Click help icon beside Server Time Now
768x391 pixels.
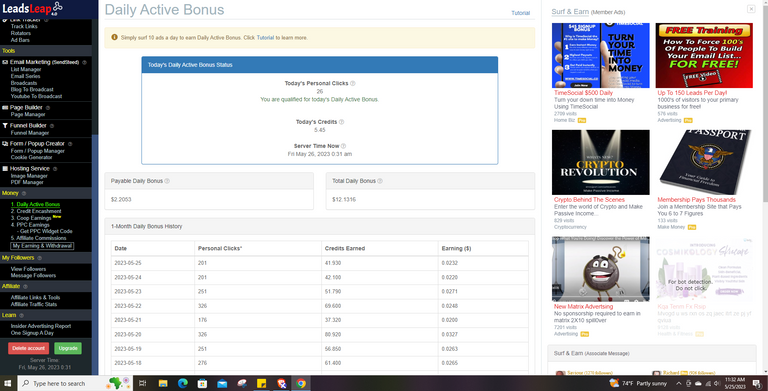[x=343, y=146]
